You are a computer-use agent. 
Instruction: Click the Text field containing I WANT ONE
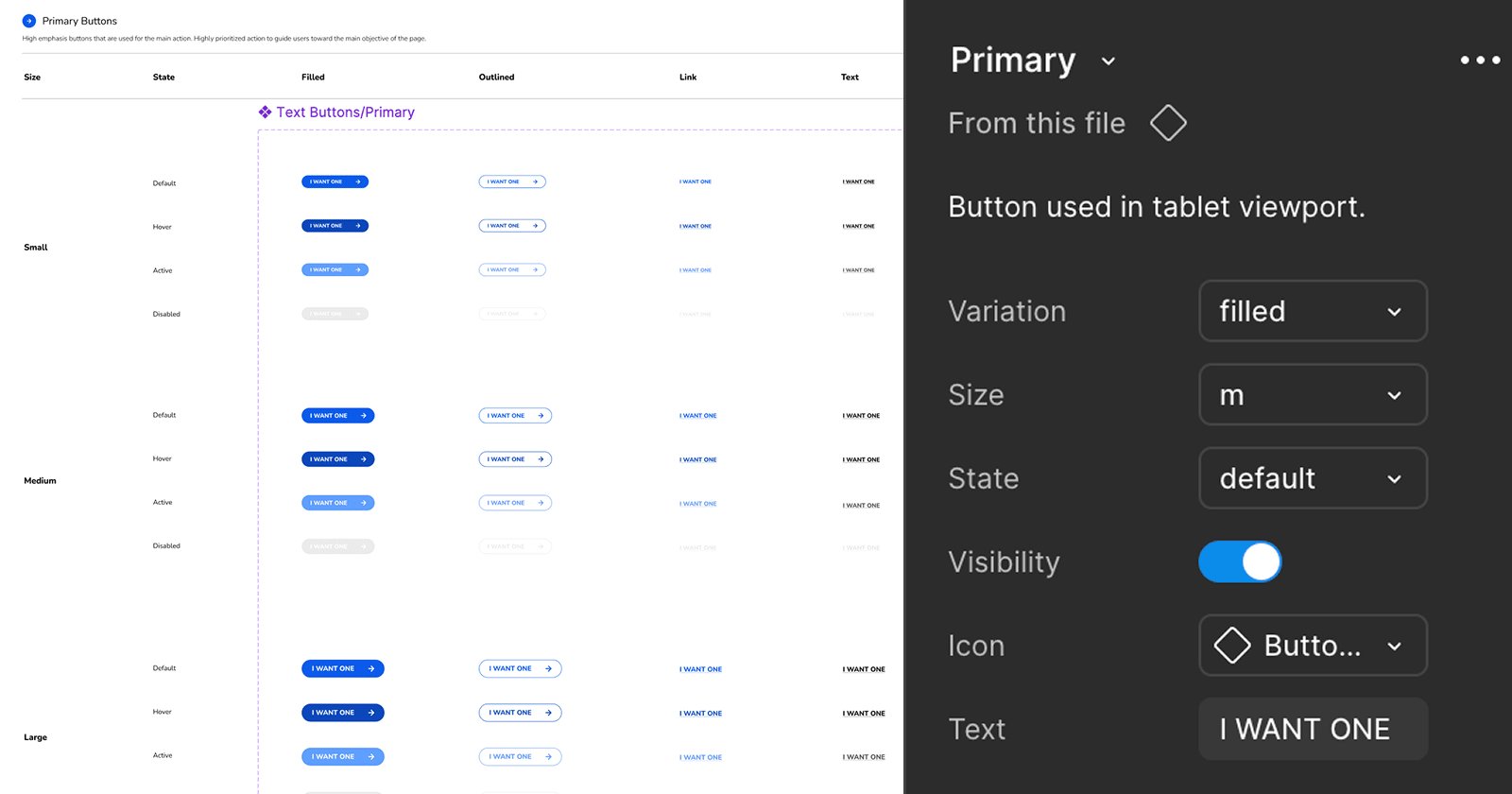click(1313, 729)
